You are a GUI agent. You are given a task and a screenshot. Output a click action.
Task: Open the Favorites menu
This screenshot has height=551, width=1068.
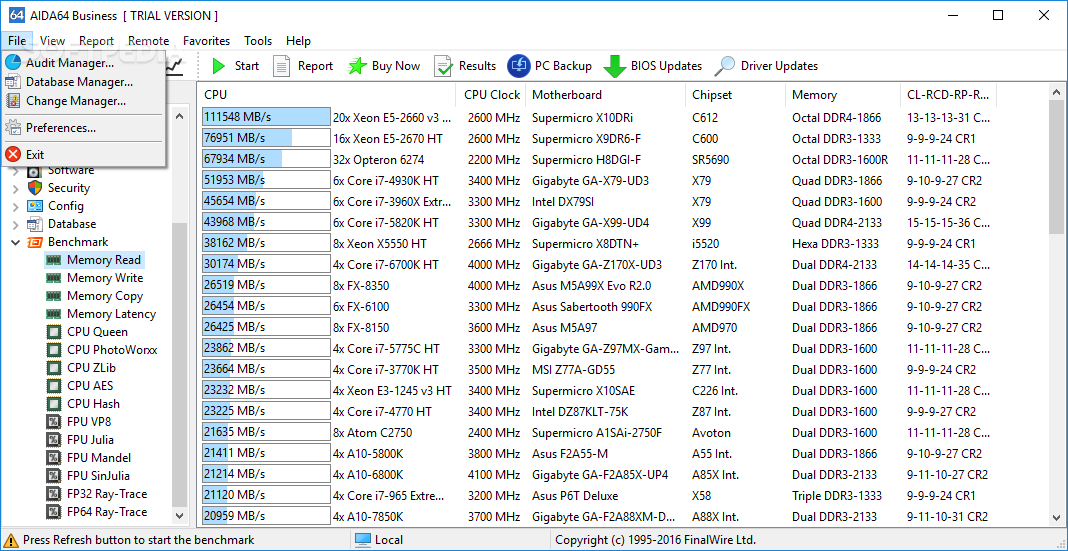[x=206, y=41]
